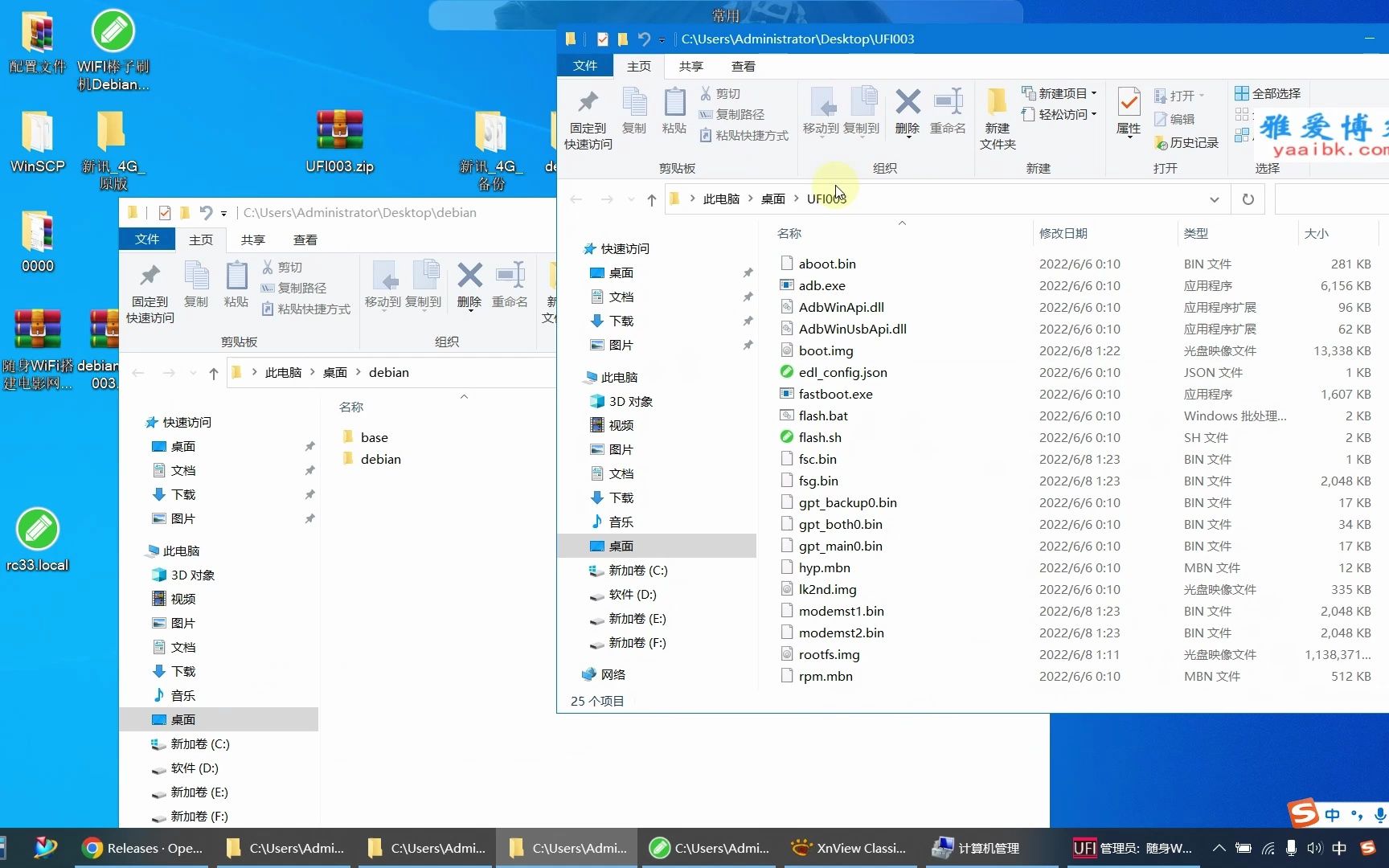The height and width of the screenshot is (868, 1389).
Task: Open 轻松访问 dropdown in UFI003 ribbon
Action: tap(1059, 114)
